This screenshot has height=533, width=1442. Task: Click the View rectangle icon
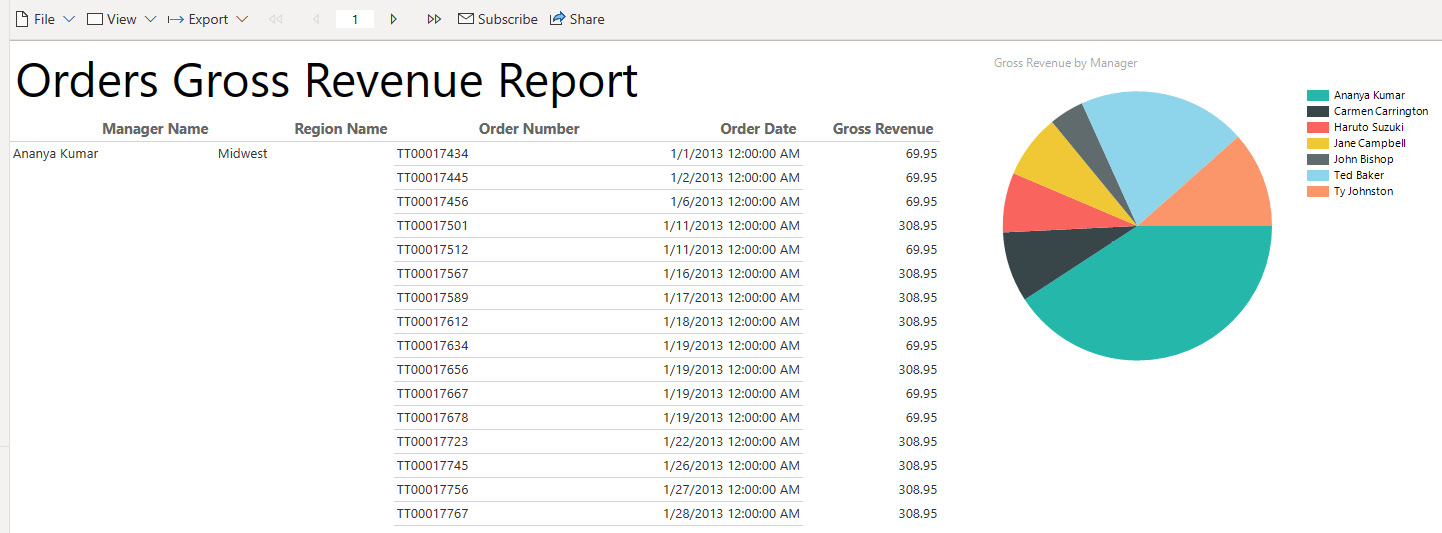pyautogui.click(x=95, y=19)
